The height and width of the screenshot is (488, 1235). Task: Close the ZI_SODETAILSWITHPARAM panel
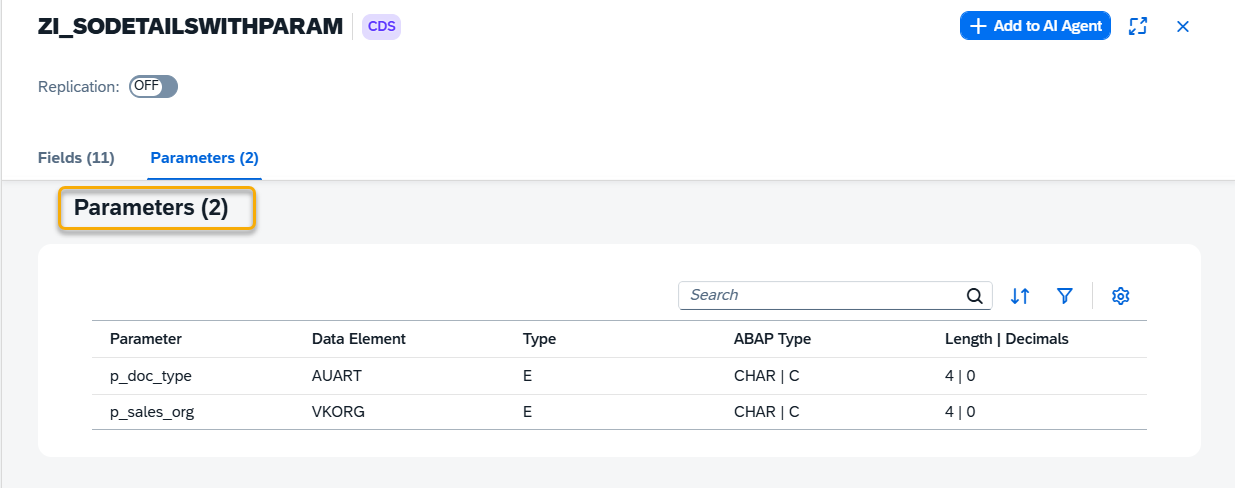click(1182, 27)
